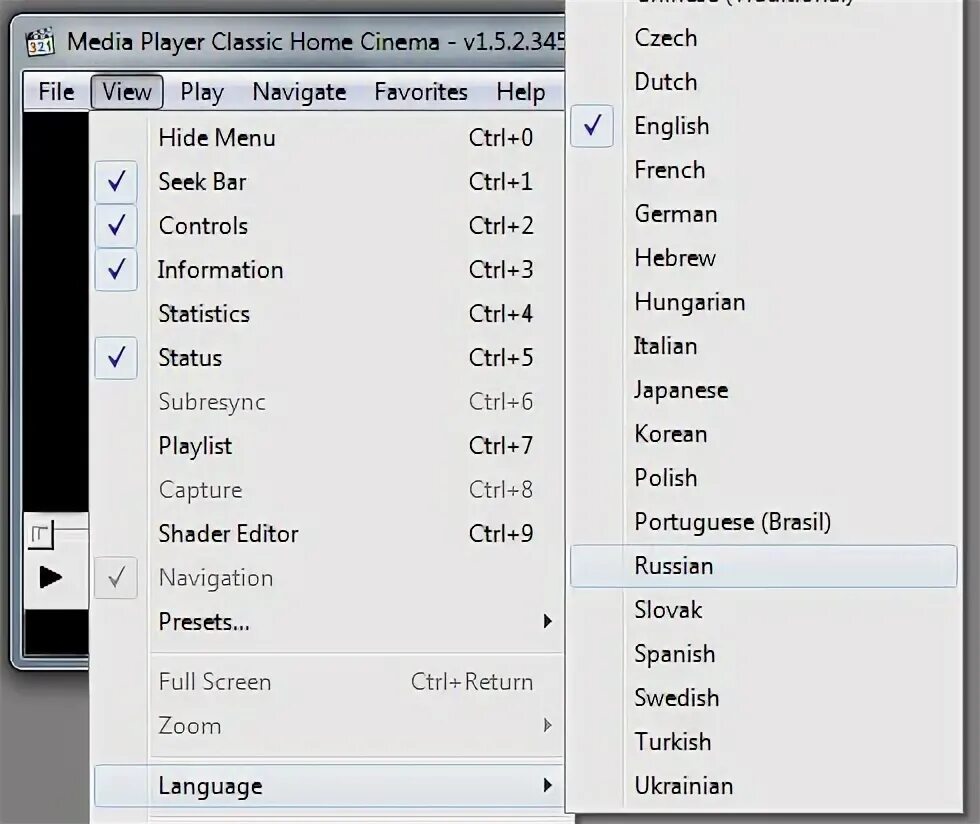Select Japanese language
This screenshot has height=824, width=980.
[764, 390]
